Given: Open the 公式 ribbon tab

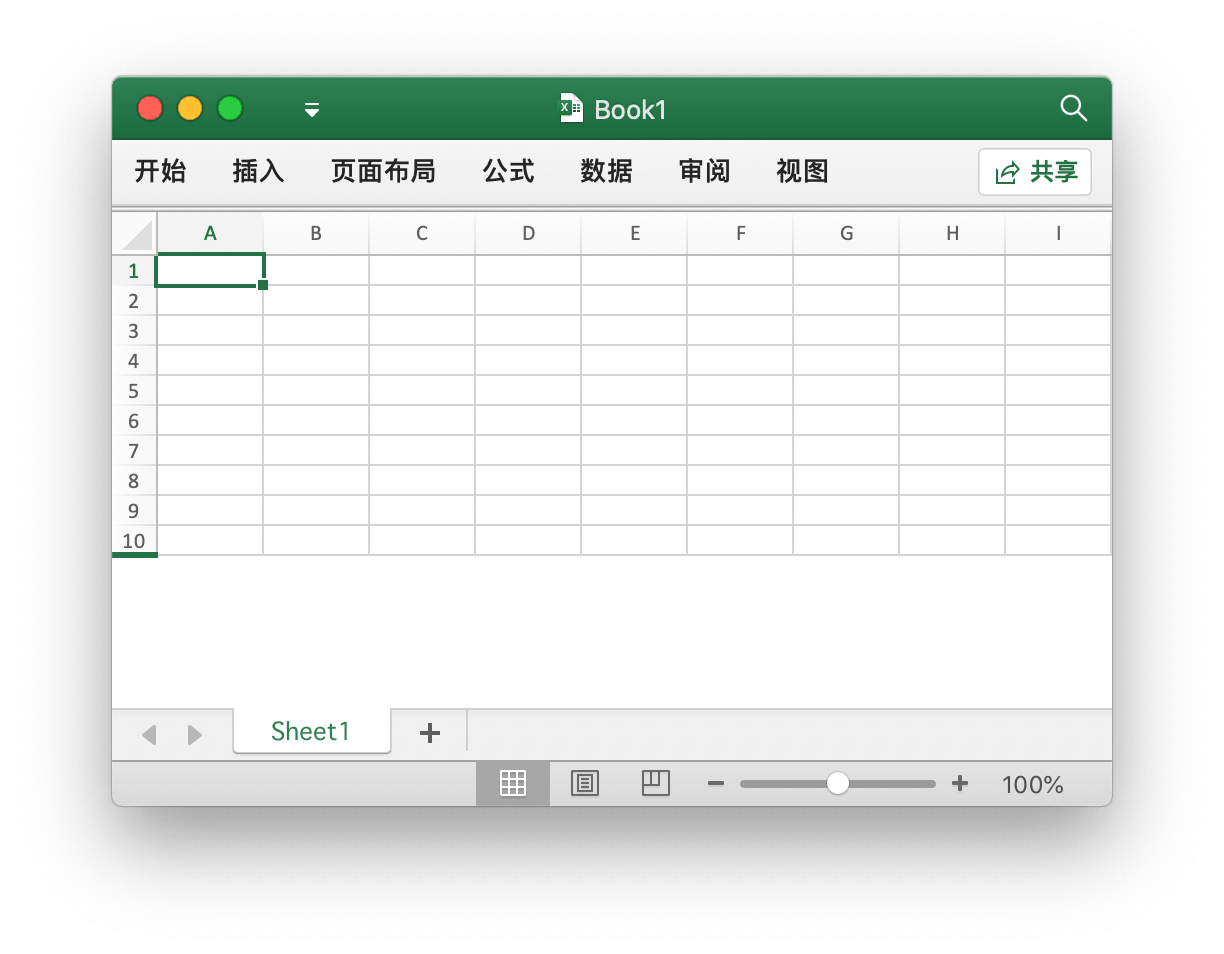Looking at the screenshot, I should [508, 171].
